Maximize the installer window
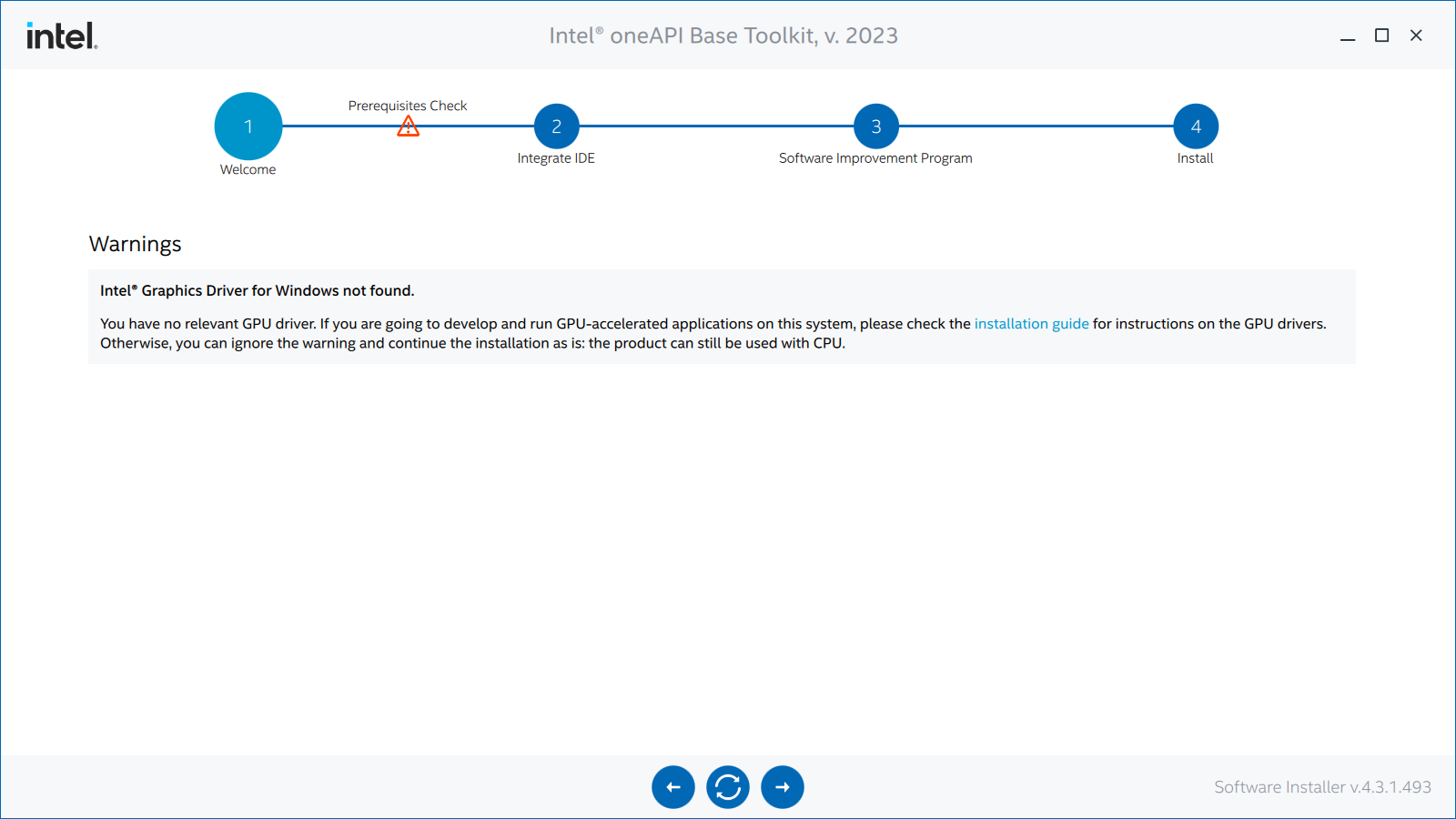 click(1381, 35)
